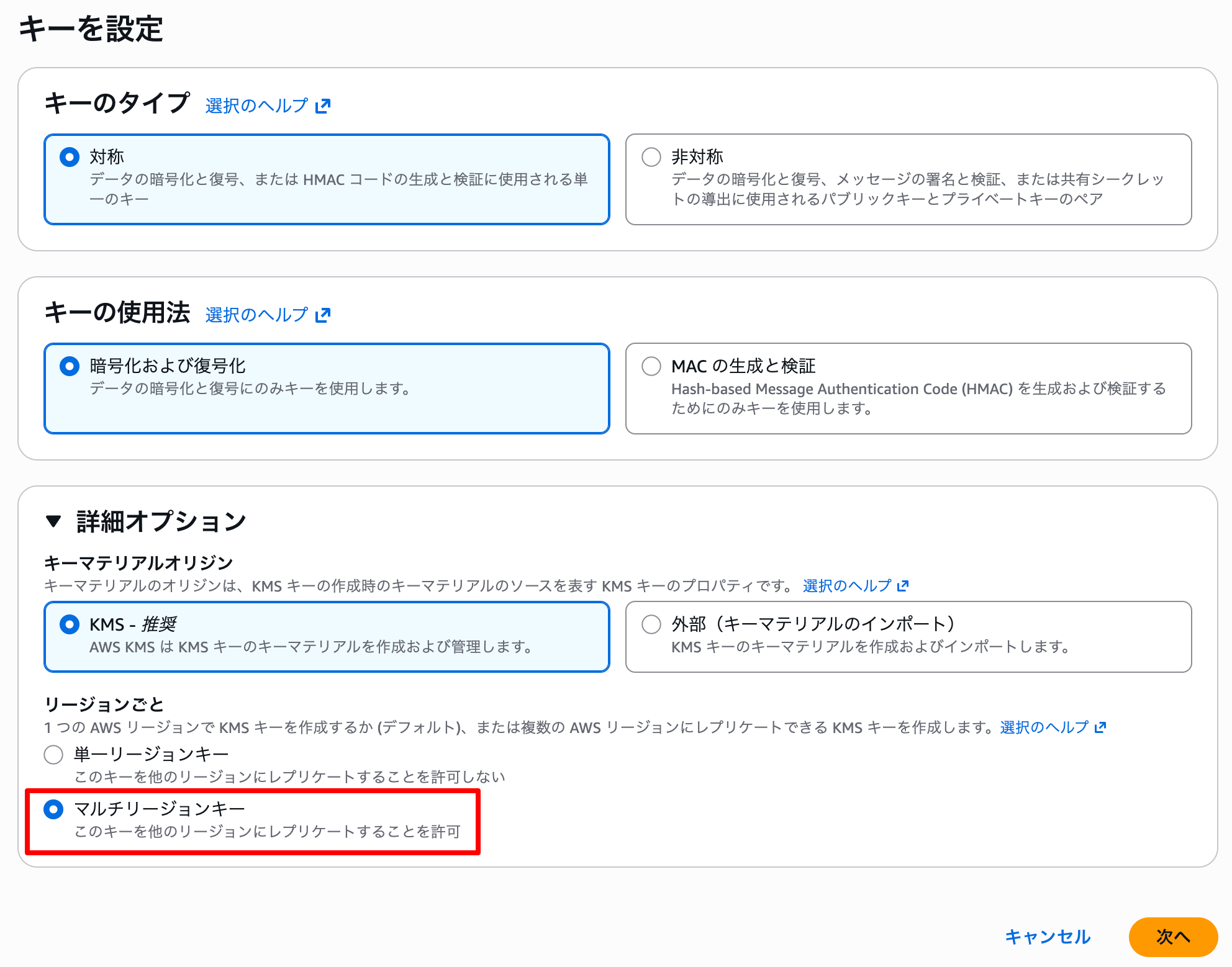Click external-link icon beside キーの使用法 help

coord(323,315)
